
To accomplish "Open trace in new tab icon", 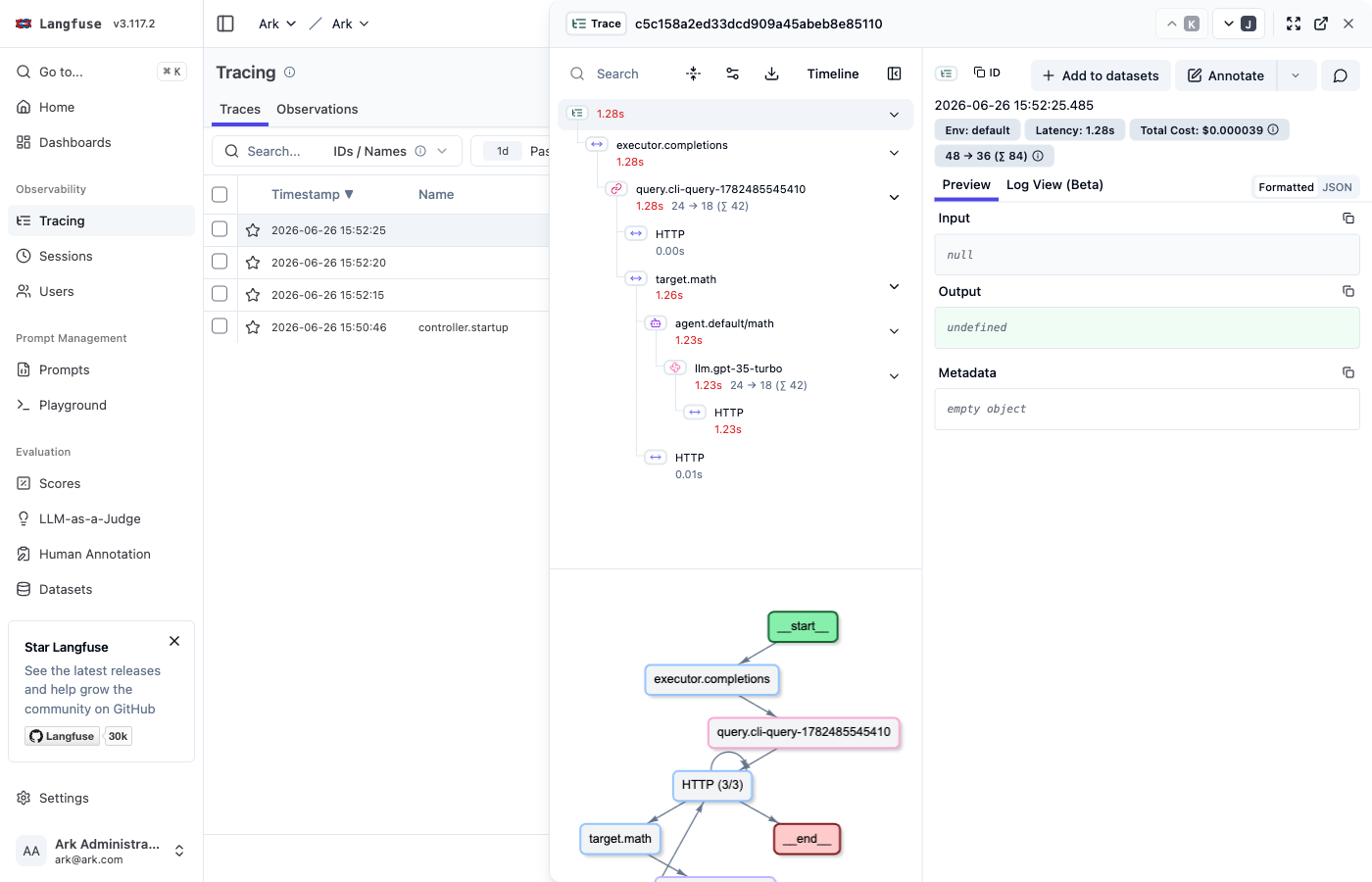I will pyautogui.click(x=1321, y=24).
